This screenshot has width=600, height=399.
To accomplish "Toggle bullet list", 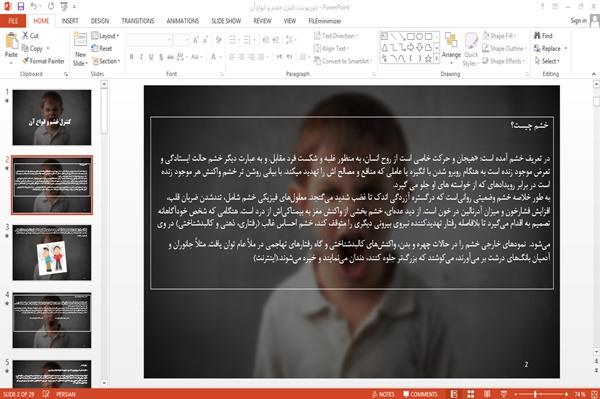I will pos(233,40).
